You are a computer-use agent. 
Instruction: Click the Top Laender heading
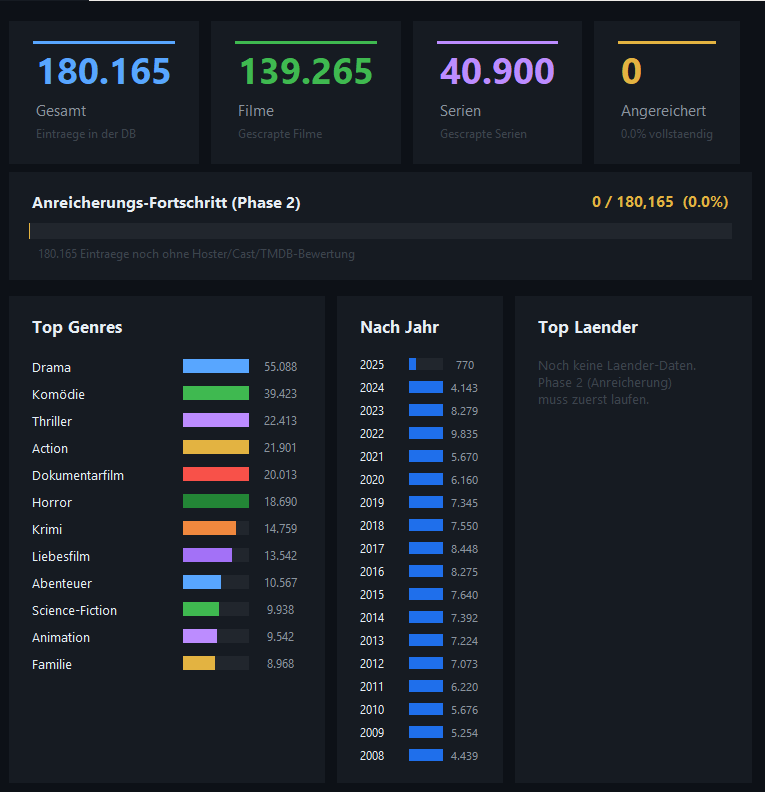[x=588, y=327]
